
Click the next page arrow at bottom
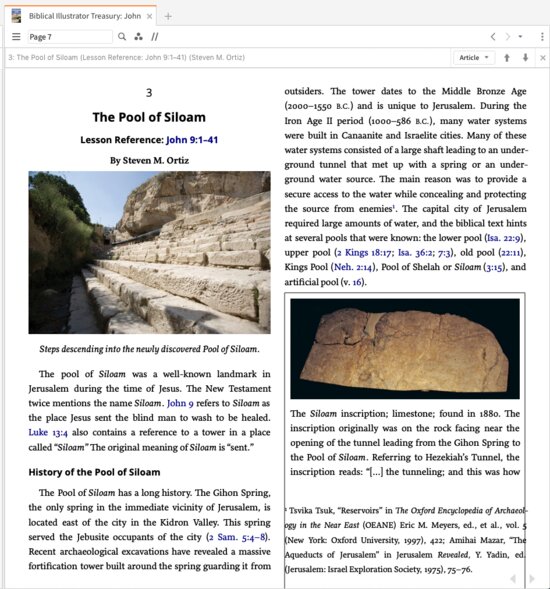click(x=532, y=578)
